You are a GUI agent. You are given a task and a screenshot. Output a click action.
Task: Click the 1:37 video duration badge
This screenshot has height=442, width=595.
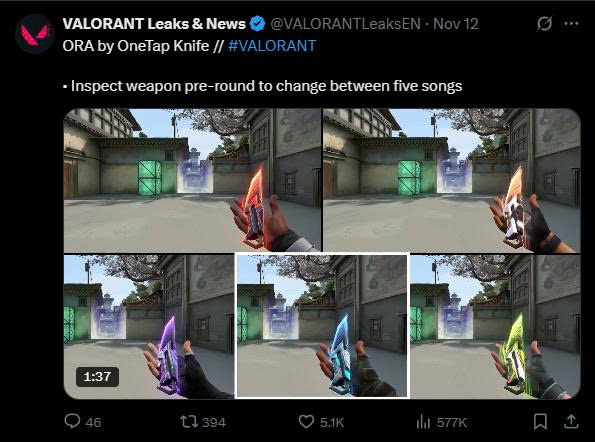coord(97,377)
